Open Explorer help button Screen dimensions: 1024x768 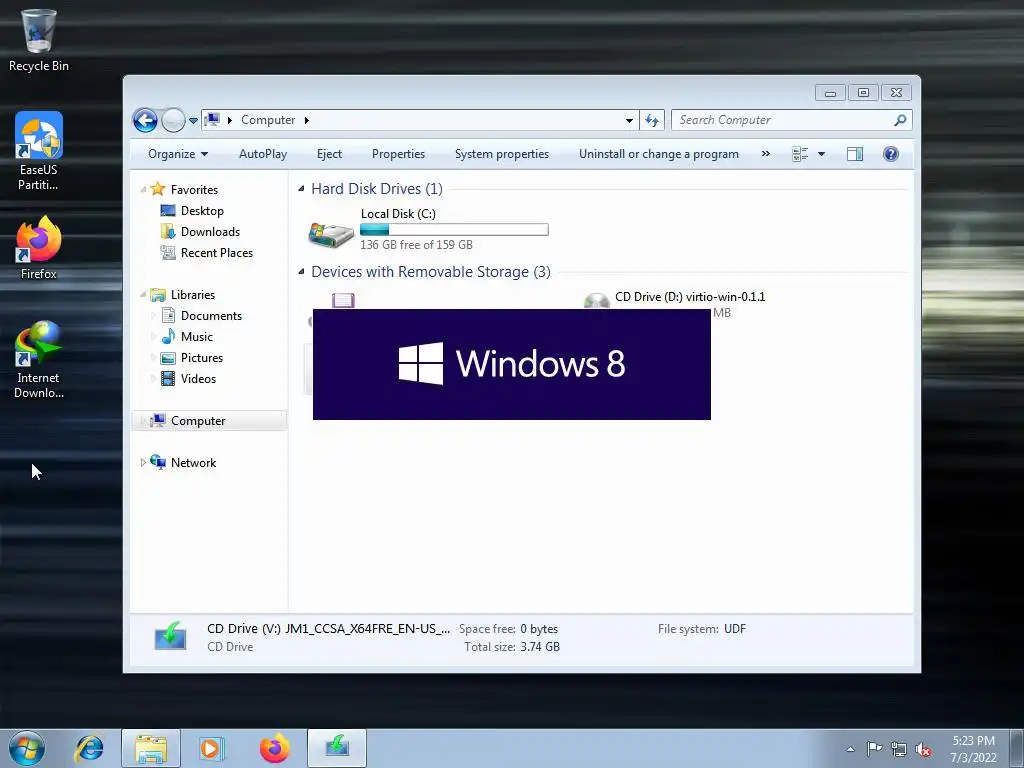[891, 154]
